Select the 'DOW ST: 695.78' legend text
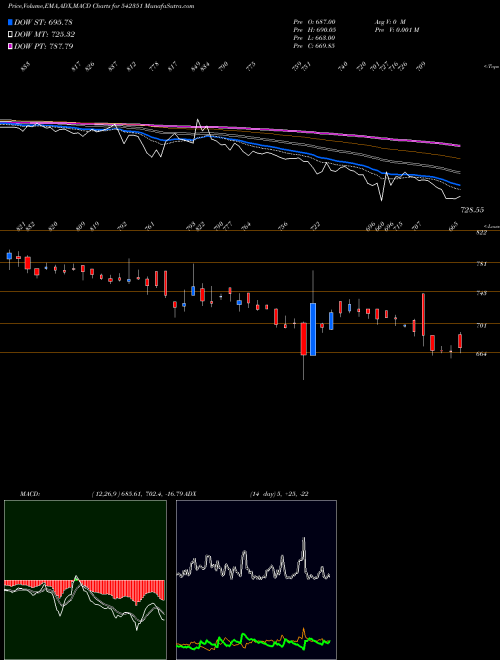This screenshot has width=500, height=660. click(x=44, y=22)
